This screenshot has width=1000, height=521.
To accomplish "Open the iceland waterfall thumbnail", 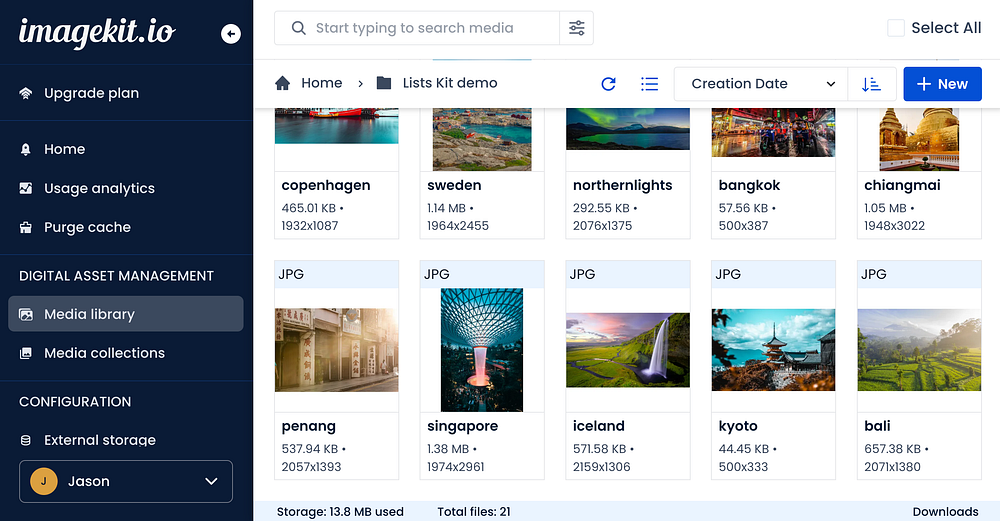I will [627, 347].
